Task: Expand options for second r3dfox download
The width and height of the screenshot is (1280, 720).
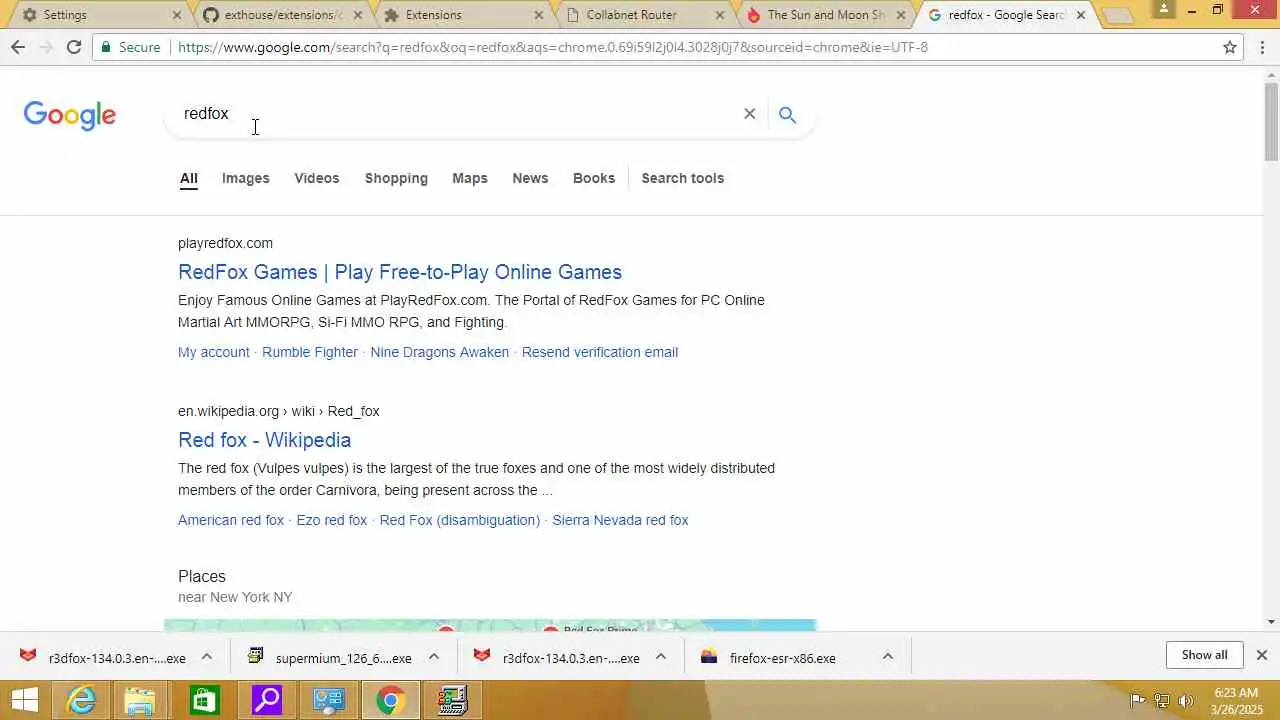Action: [x=661, y=657]
